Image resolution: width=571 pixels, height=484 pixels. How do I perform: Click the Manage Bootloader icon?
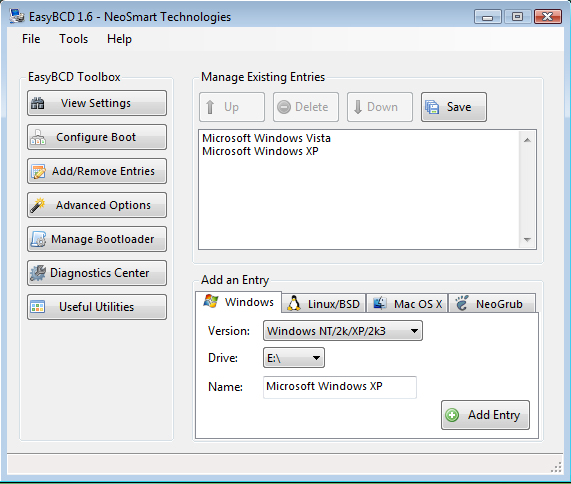pos(38,239)
